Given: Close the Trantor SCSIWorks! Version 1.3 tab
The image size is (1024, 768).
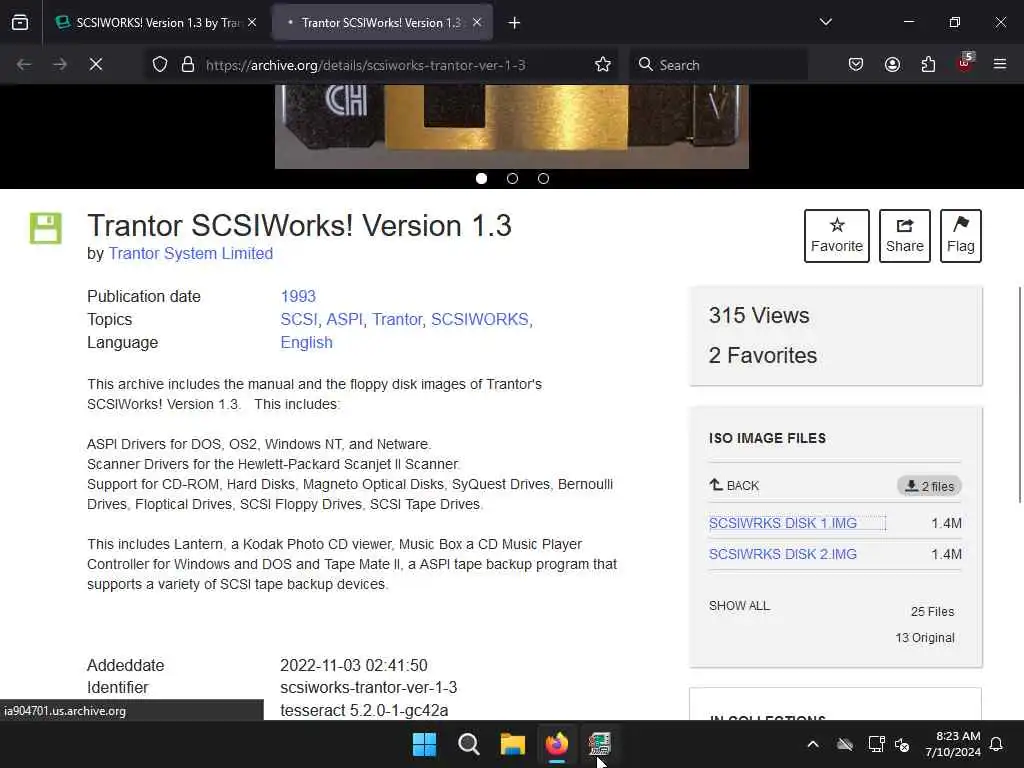Looking at the screenshot, I should coord(477,22).
